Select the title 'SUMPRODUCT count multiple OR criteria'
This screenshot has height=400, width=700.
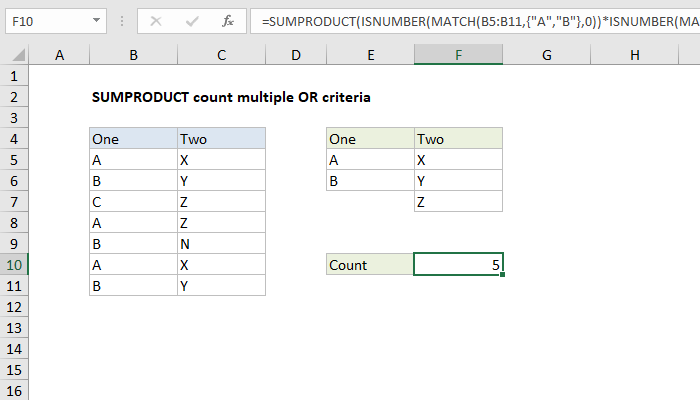231,97
